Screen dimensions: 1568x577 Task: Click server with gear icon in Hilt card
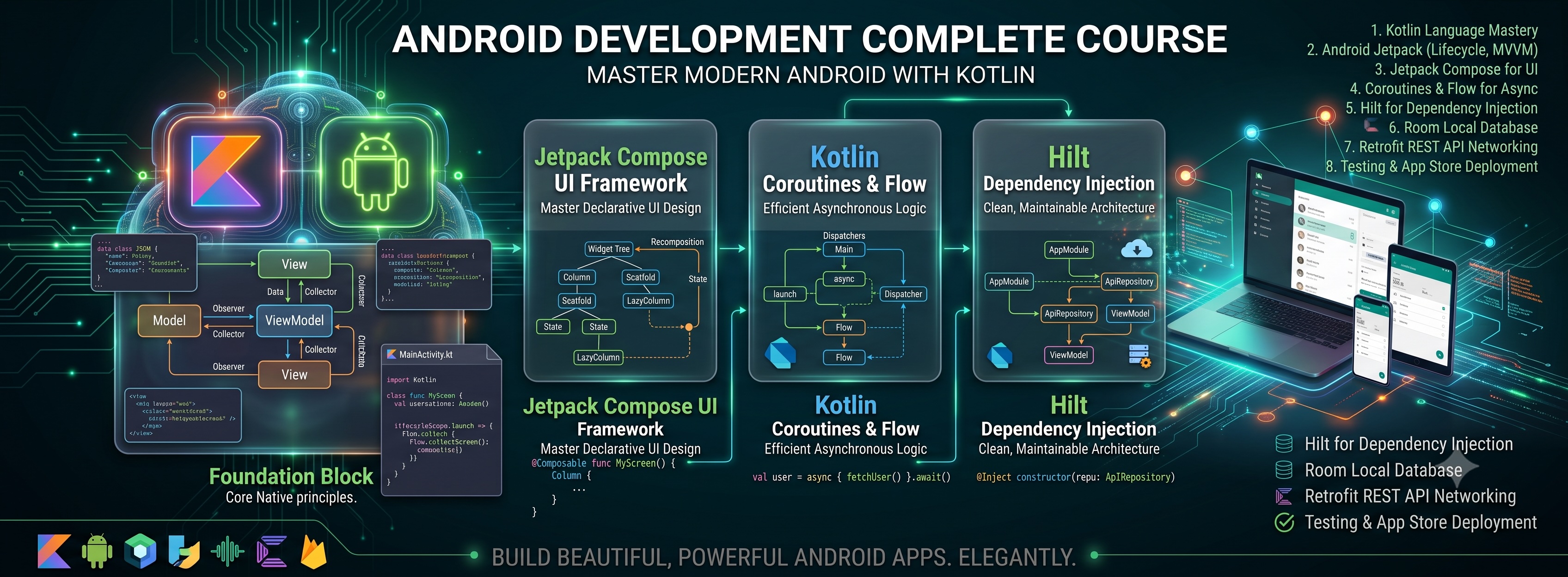coord(1139,356)
